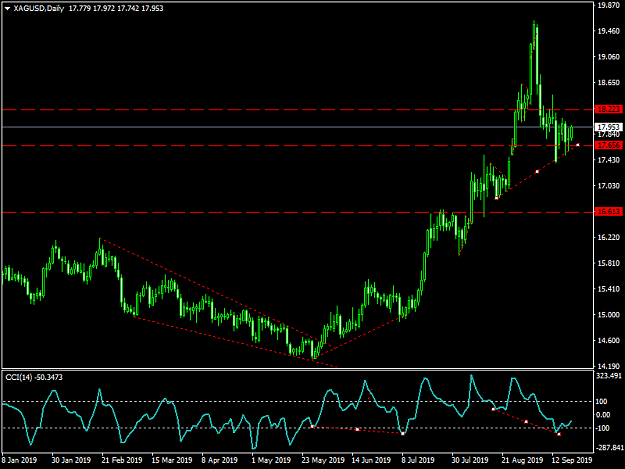Click the 23 May 2019 date label

322,460
